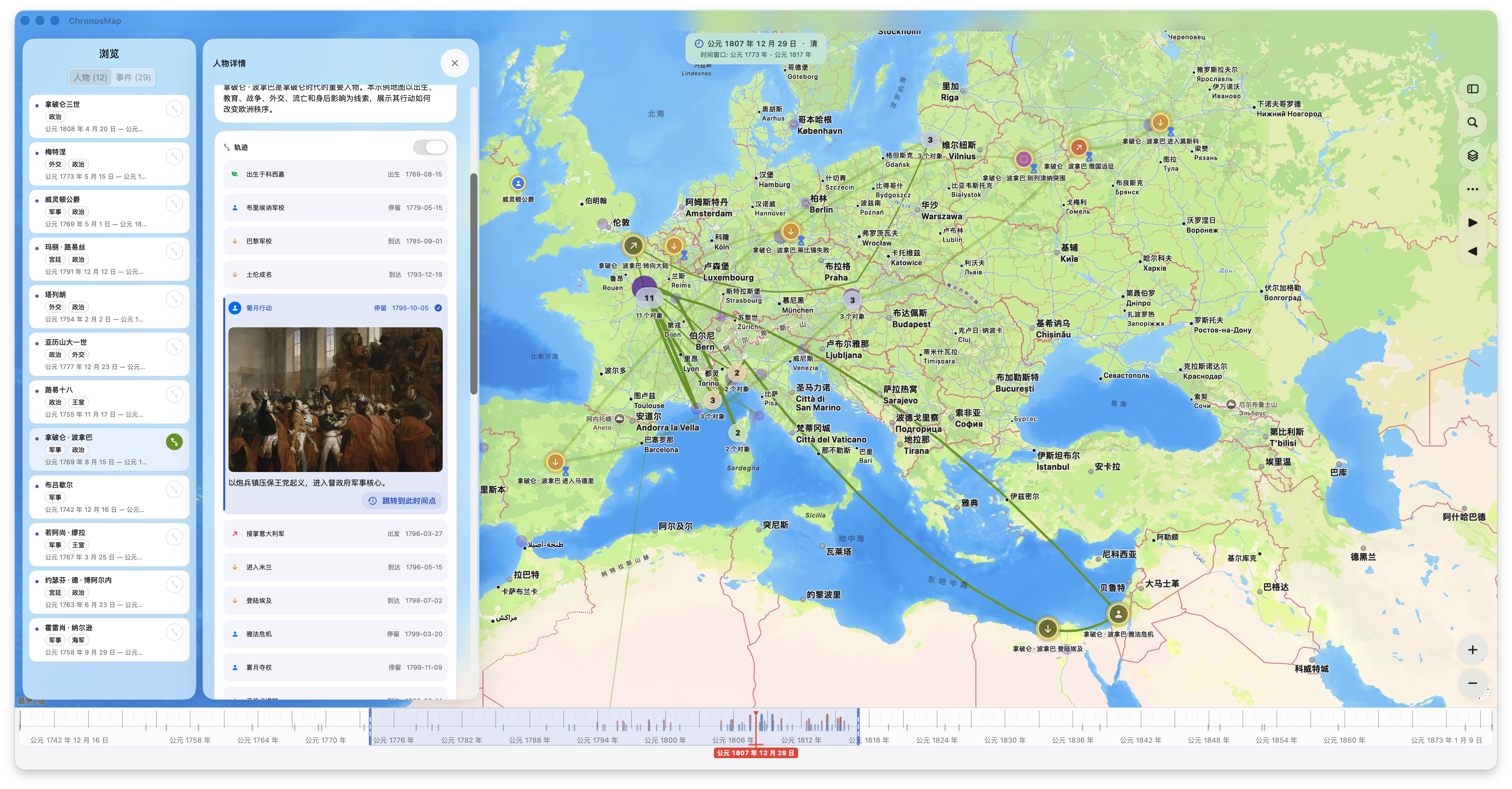1512x789 pixels.
Task: Click 跳转到此时间点 button
Action: [x=402, y=500]
